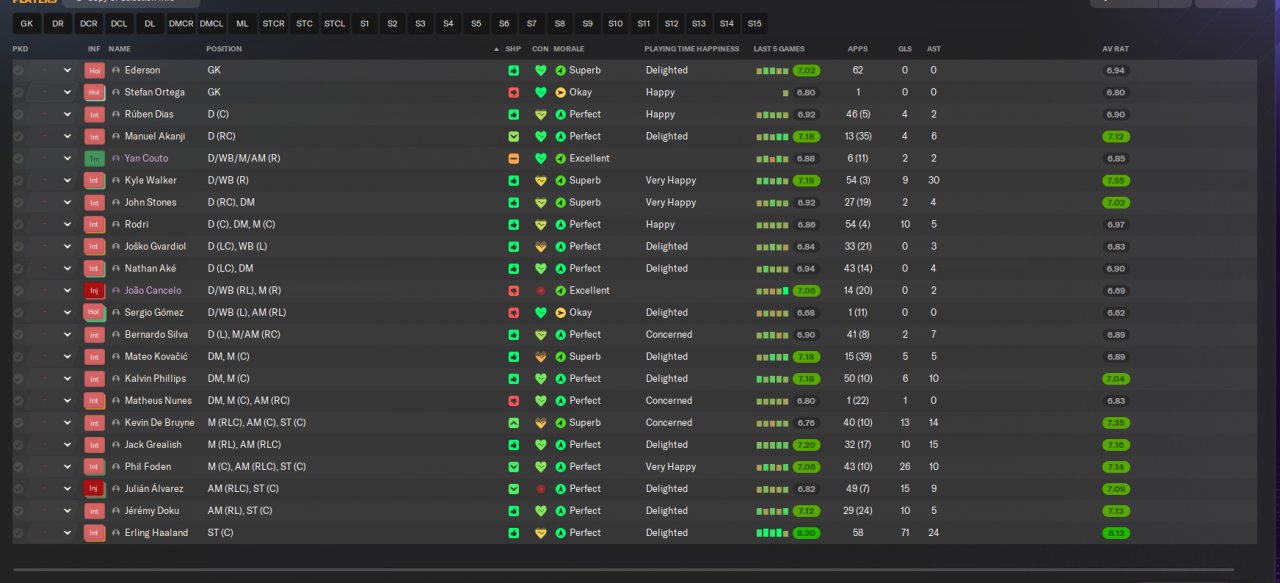1280x583 pixels.
Task: Click Julián Álvarez's Inj injury icon
Action: pos(94,488)
